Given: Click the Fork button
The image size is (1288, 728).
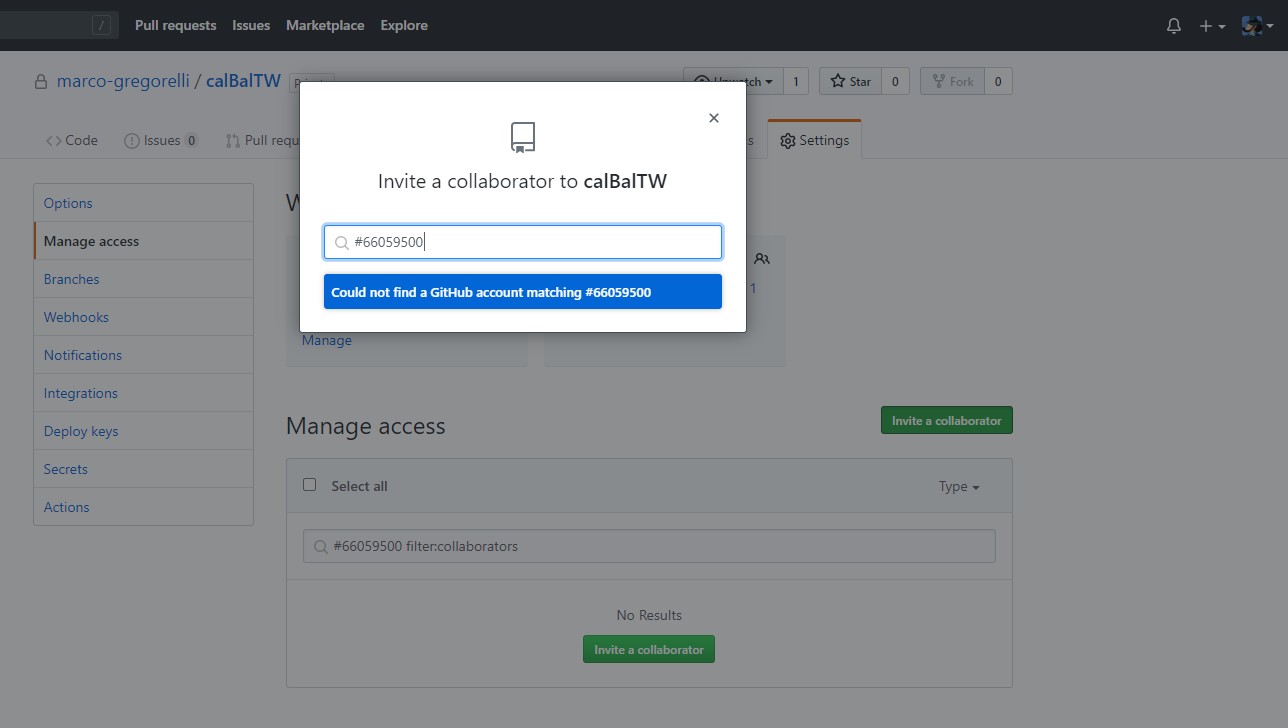Looking at the screenshot, I should 952,81.
